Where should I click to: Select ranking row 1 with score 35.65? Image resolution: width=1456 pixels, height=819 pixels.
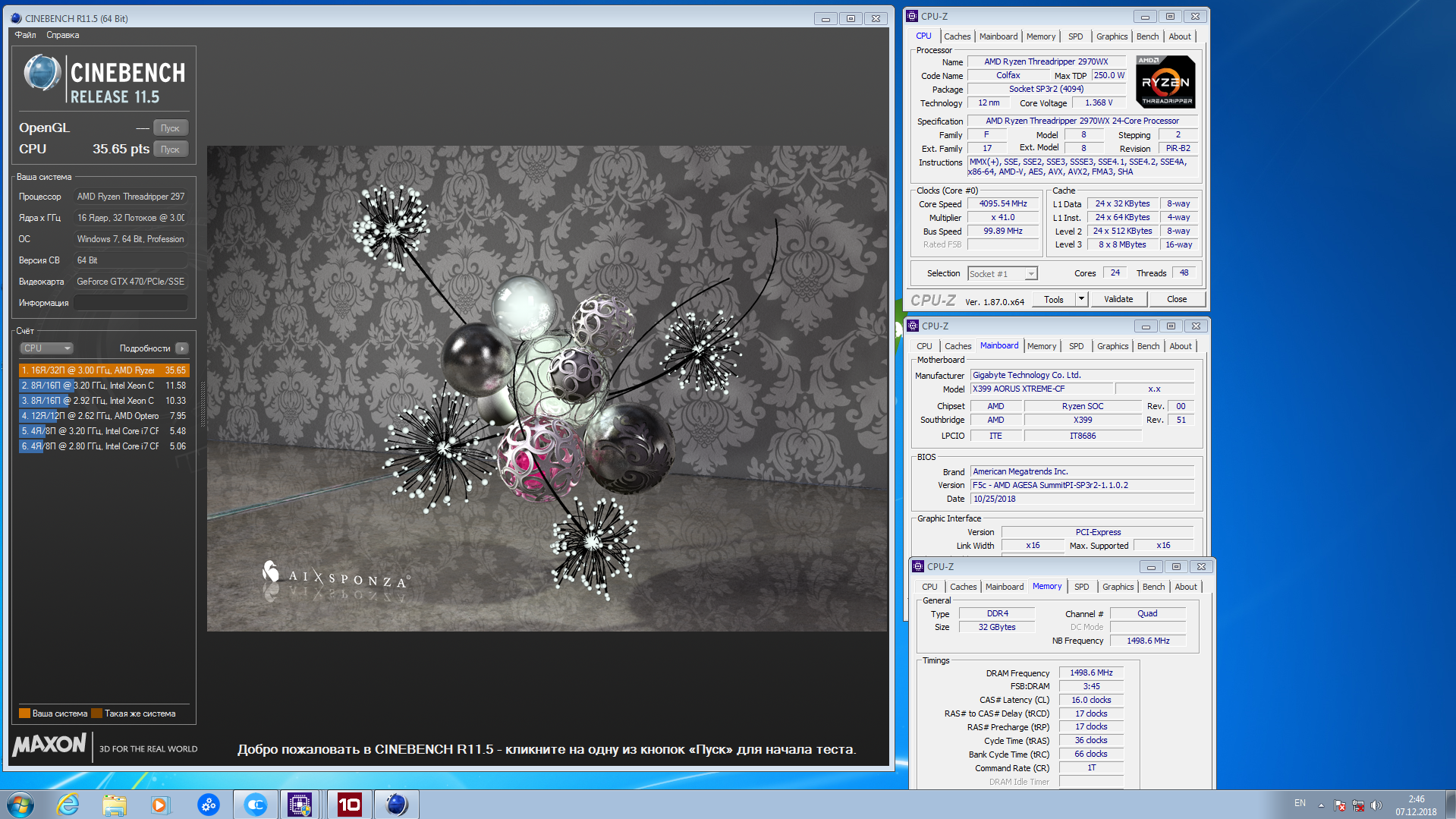click(104, 370)
